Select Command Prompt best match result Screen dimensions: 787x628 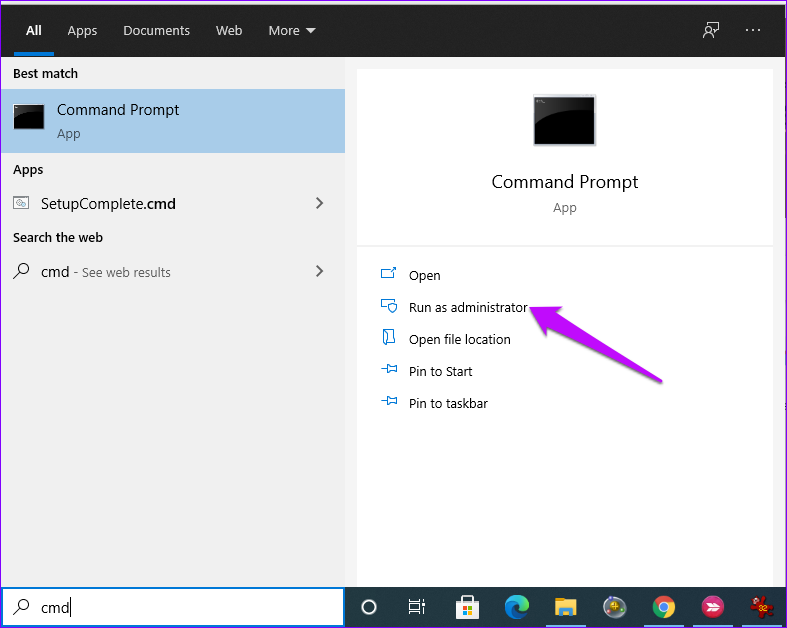coord(173,121)
